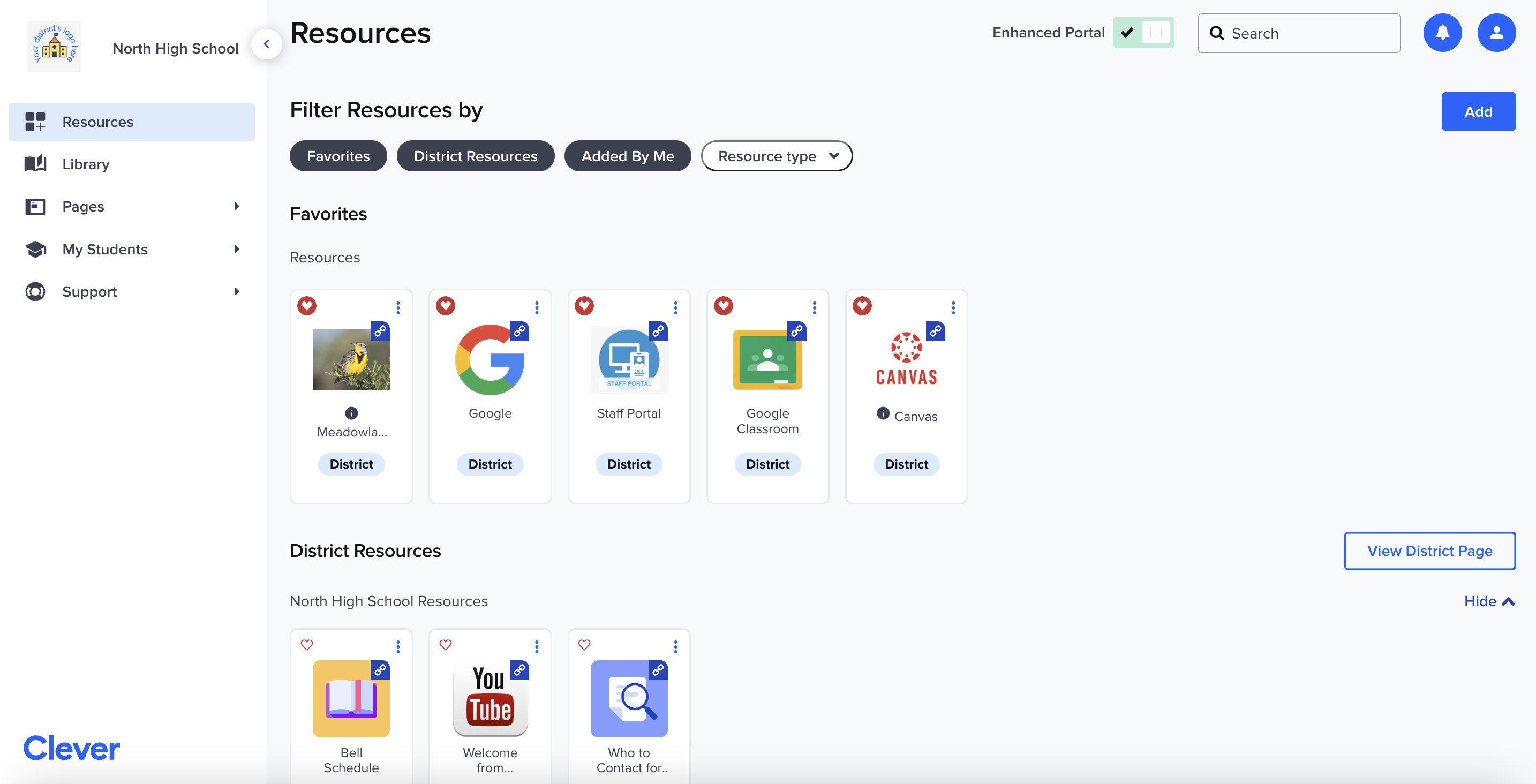Filter by the Favorites chip

(337, 156)
